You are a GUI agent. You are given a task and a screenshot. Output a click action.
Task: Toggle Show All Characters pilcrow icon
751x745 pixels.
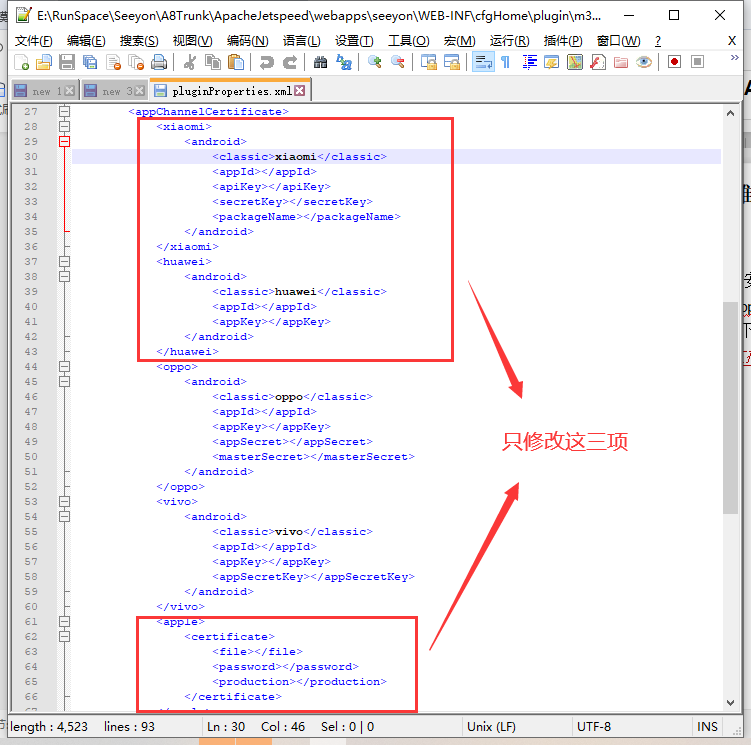click(505, 62)
